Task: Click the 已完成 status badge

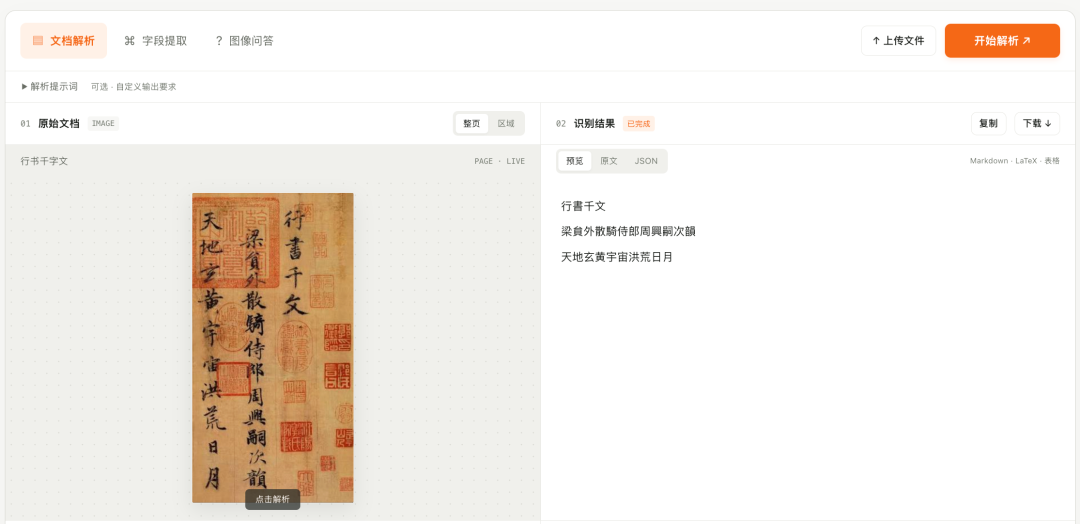Action: [x=638, y=123]
